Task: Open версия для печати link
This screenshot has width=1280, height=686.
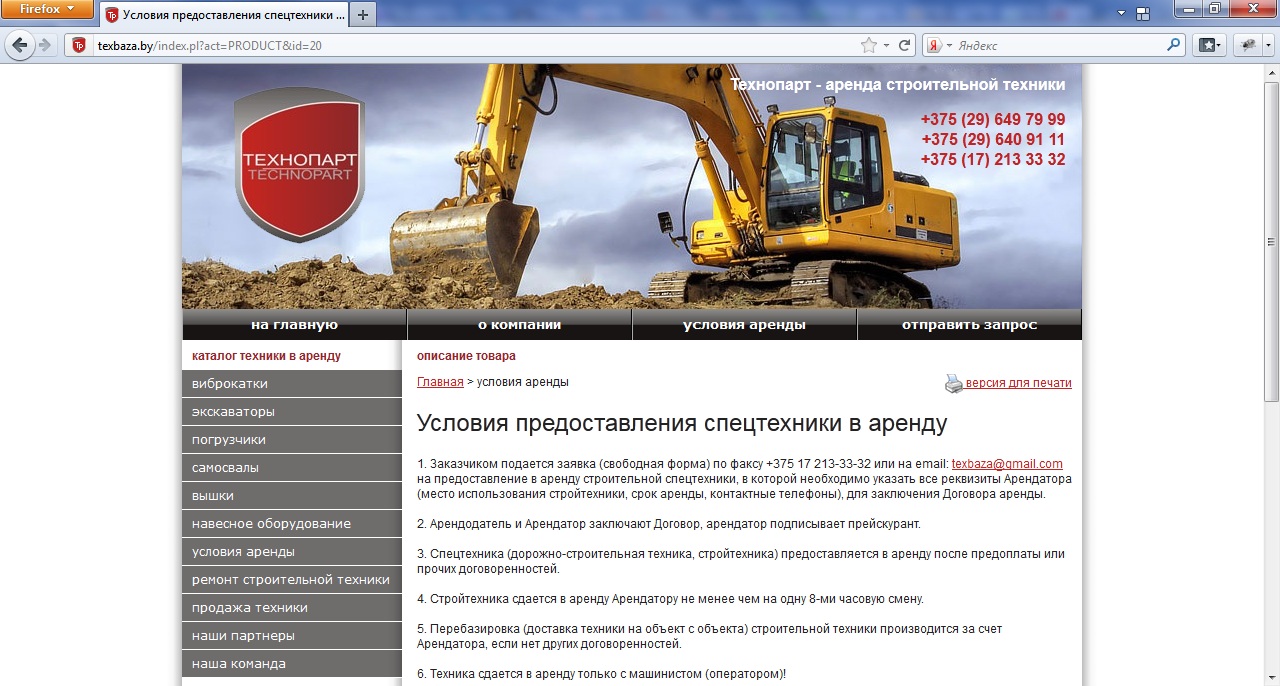Action: [1018, 383]
